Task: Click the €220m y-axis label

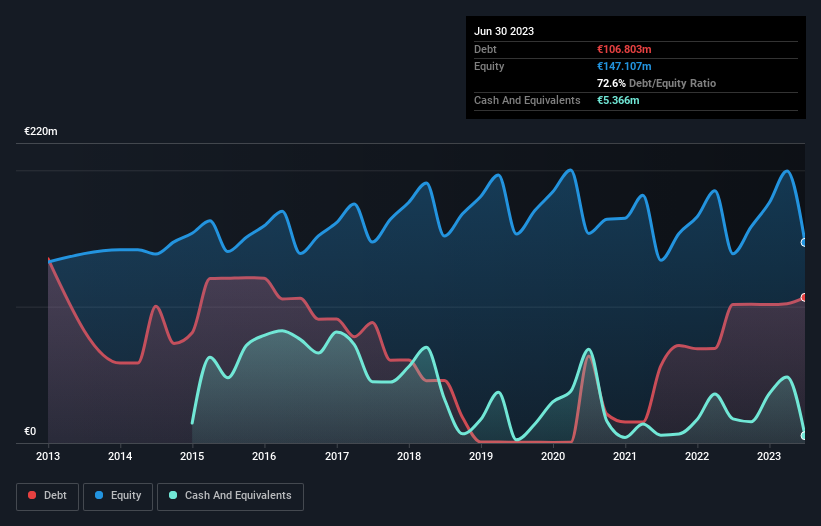Action: click(41, 131)
